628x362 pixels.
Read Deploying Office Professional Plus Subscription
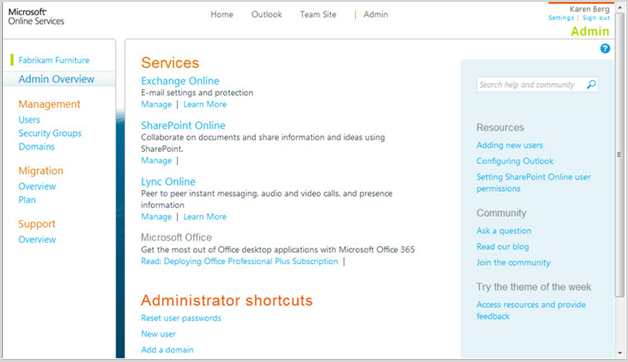[x=240, y=261]
